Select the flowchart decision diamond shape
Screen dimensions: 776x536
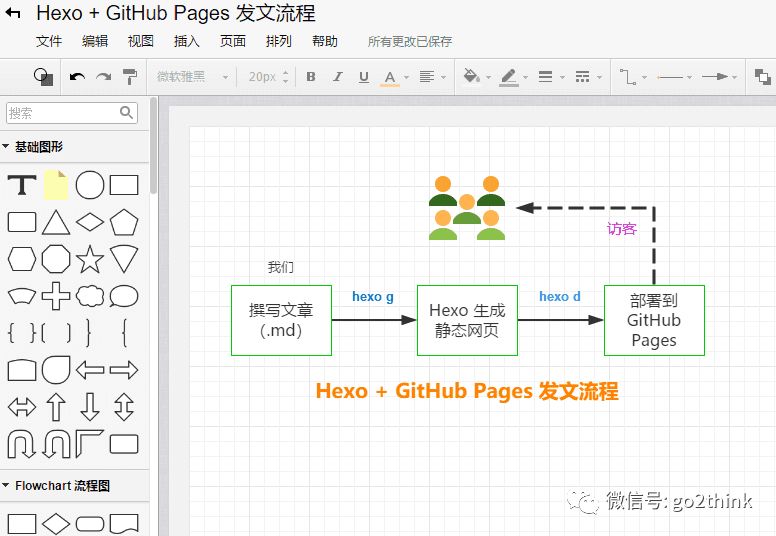(56, 524)
